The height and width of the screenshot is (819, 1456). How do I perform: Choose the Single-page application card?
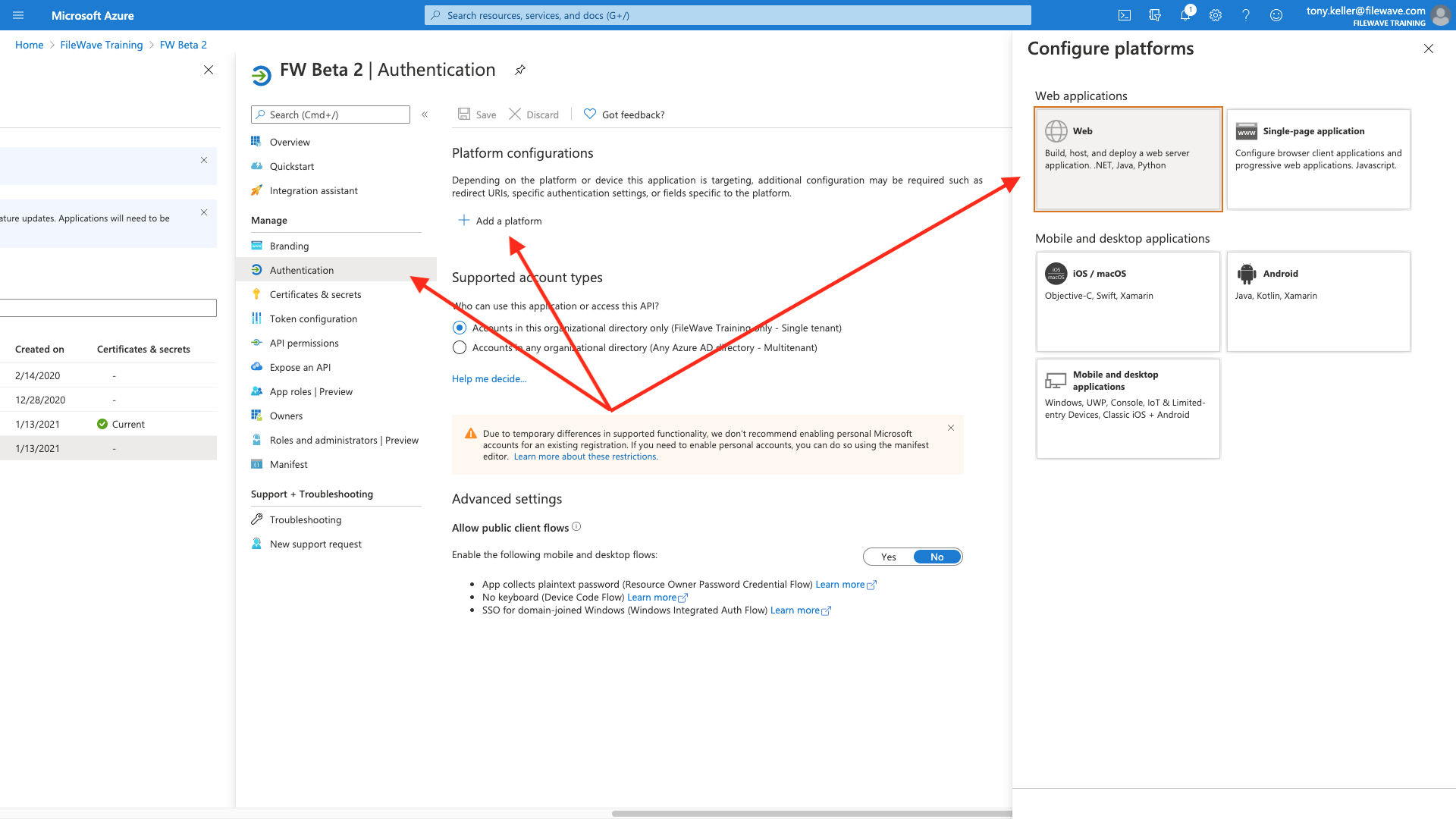(x=1319, y=158)
